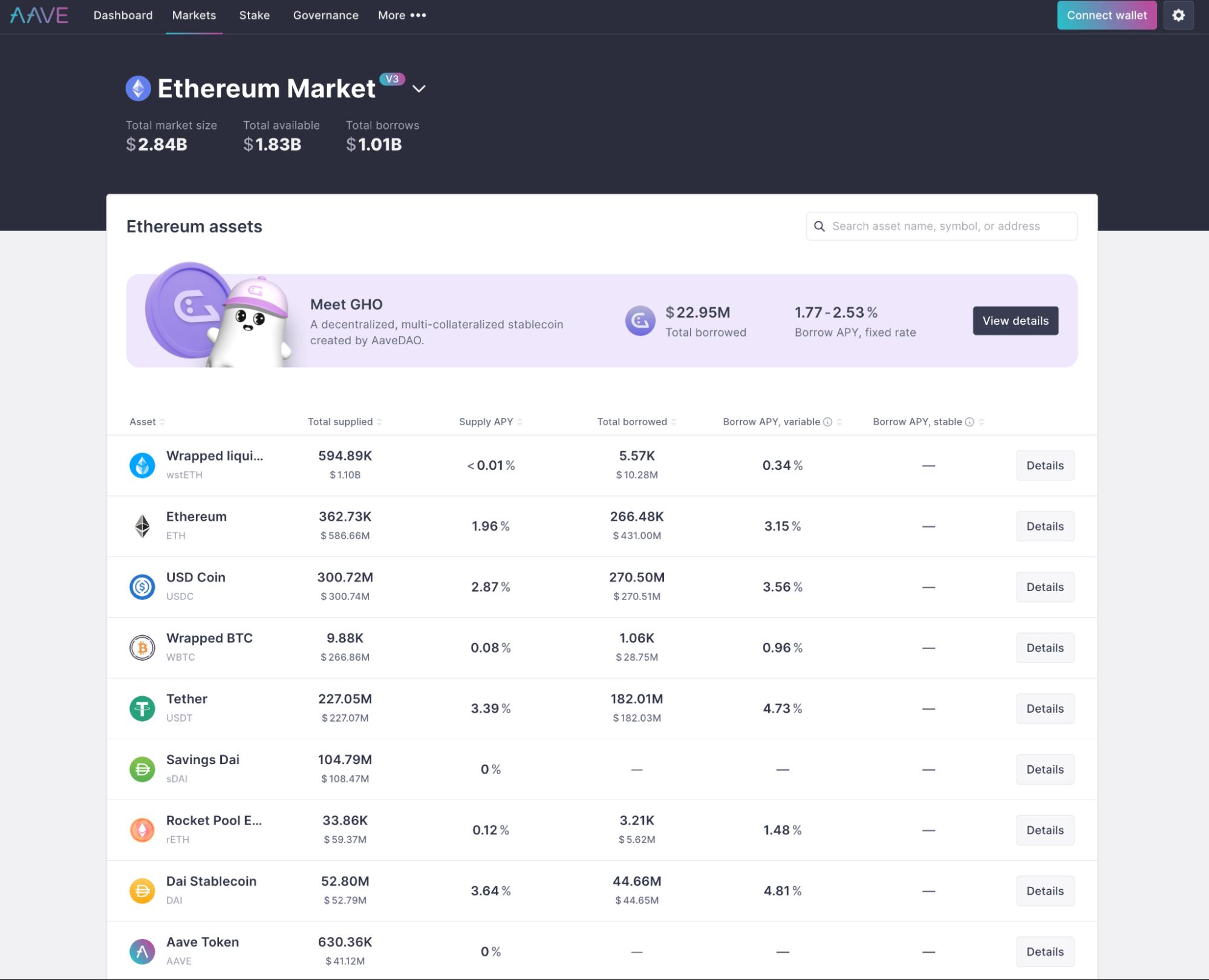
Task: Click Wrapped liqui... asset name
Action: coord(215,456)
